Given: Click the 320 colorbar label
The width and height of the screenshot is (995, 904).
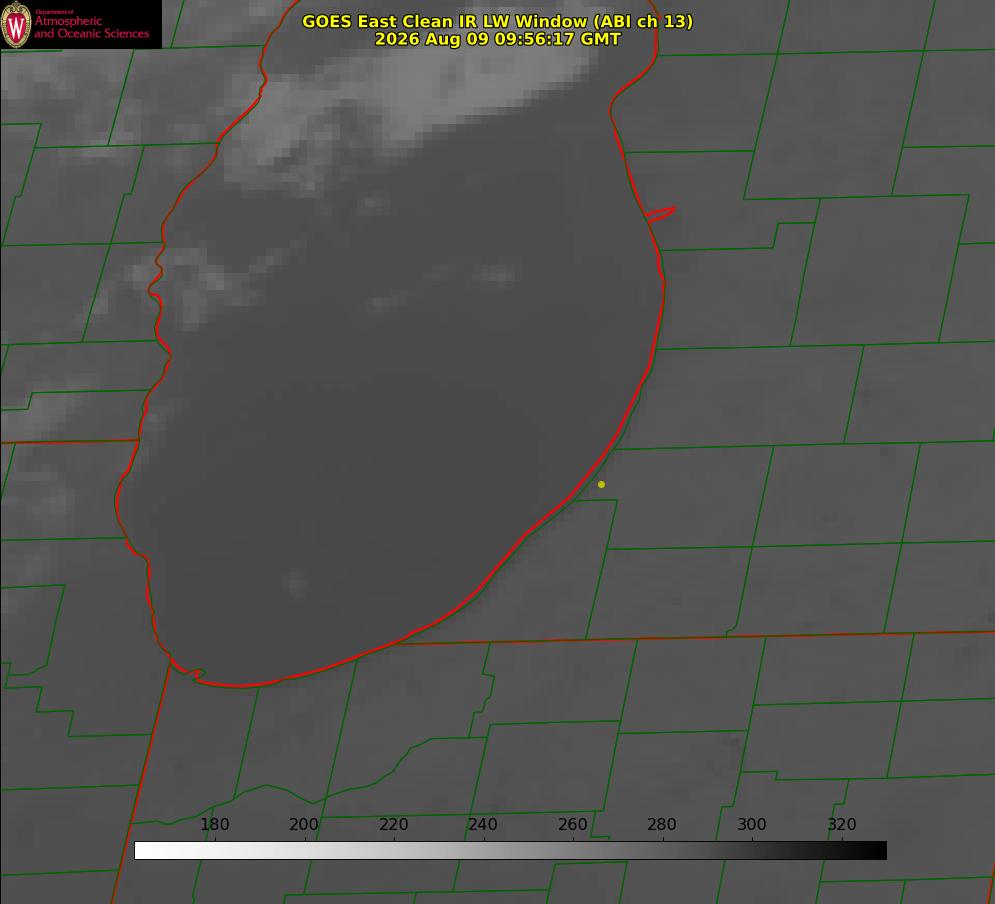Looking at the screenshot, I should tap(842, 824).
